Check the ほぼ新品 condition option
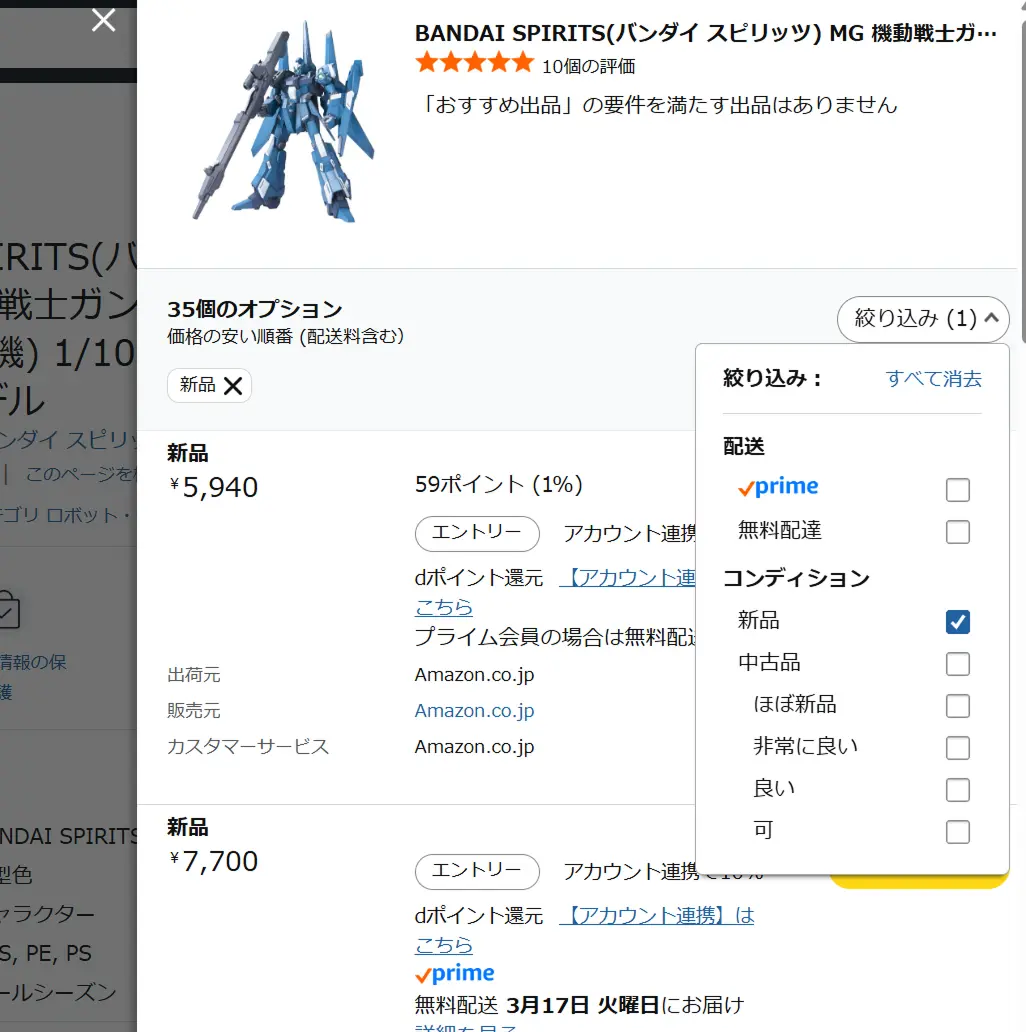Viewport: 1026px width, 1032px height. (x=957, y=705)
